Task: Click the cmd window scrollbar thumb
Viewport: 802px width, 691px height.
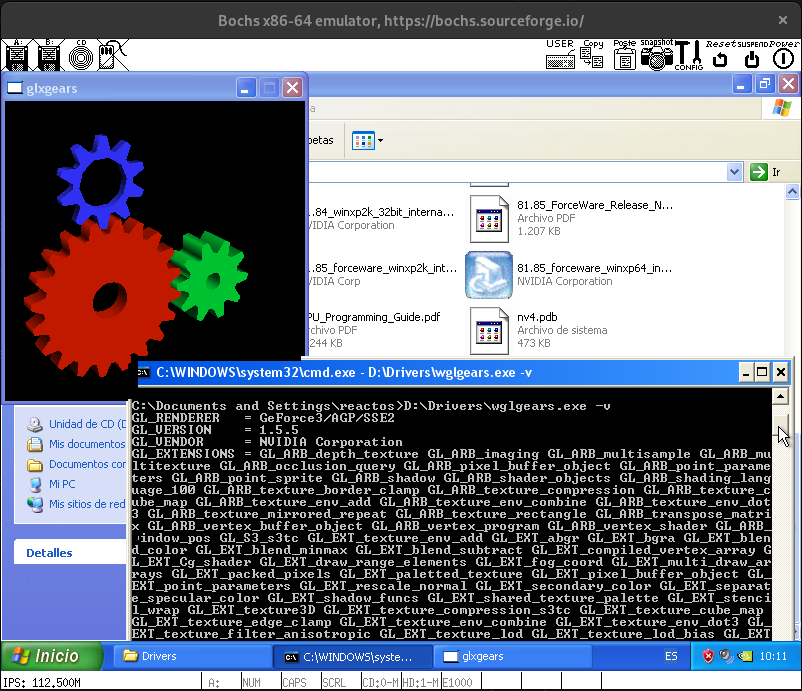Action: pos(781,426)
